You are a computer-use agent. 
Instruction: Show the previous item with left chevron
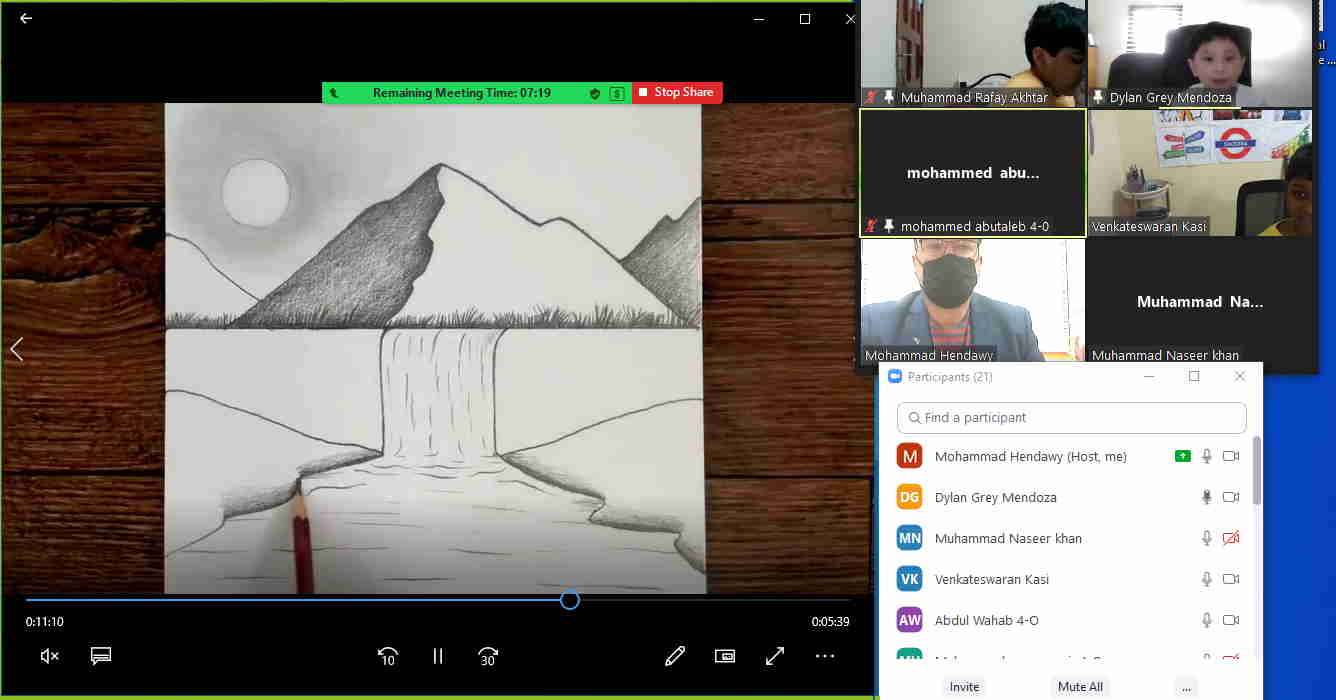[16, 349]
